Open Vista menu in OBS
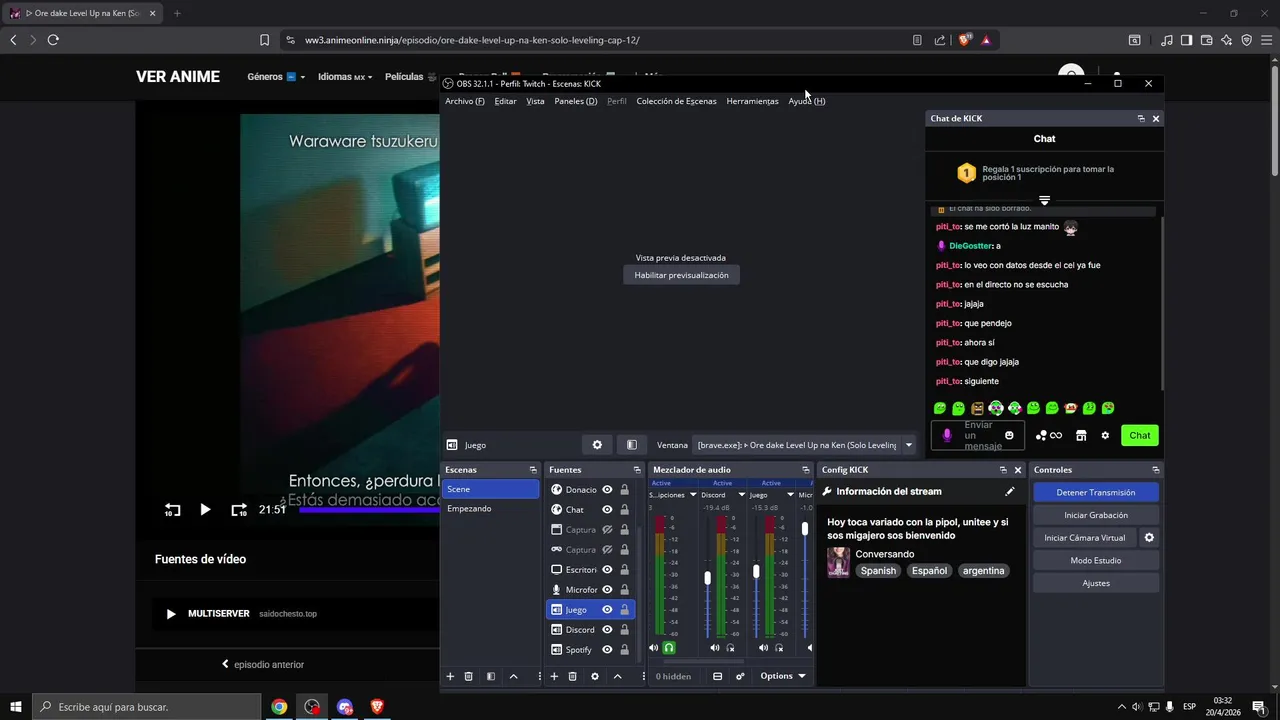Image resolution: width=1280 pixels, height=720 pixels. tap(536, 101)
